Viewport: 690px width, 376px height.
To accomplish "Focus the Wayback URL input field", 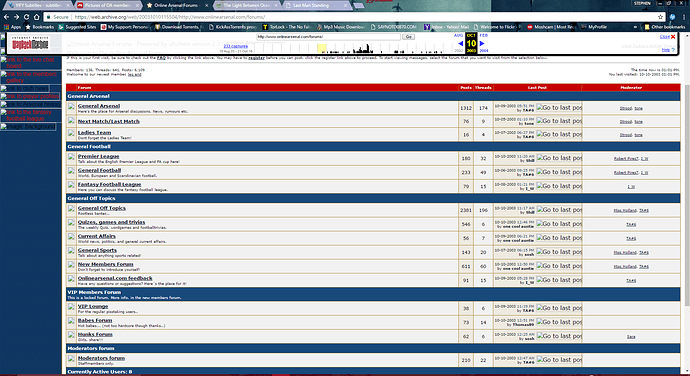I will pyautogui.click(x=328, y=37).
